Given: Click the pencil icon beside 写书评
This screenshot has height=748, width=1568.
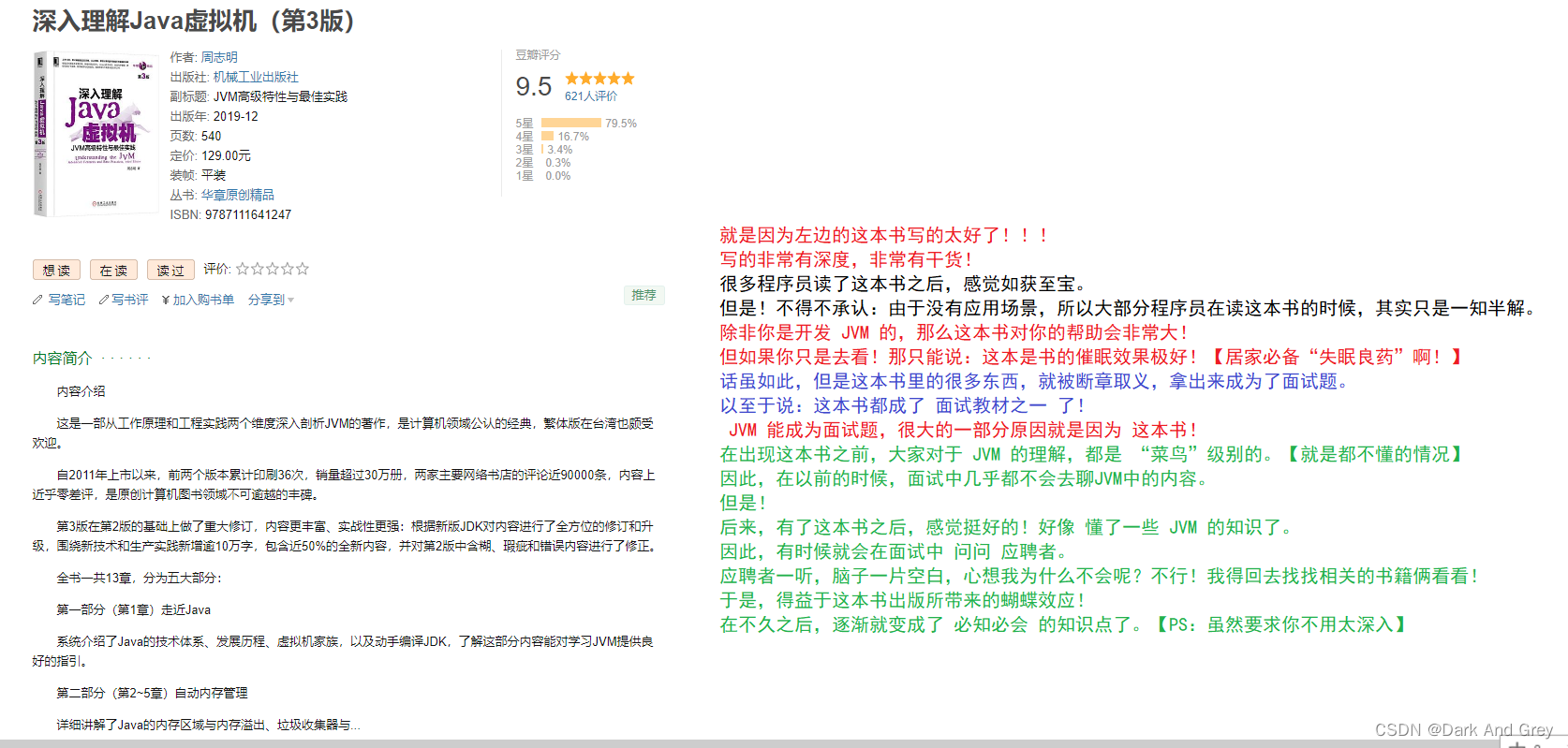Looking at the screenshot, I should 104,300.
